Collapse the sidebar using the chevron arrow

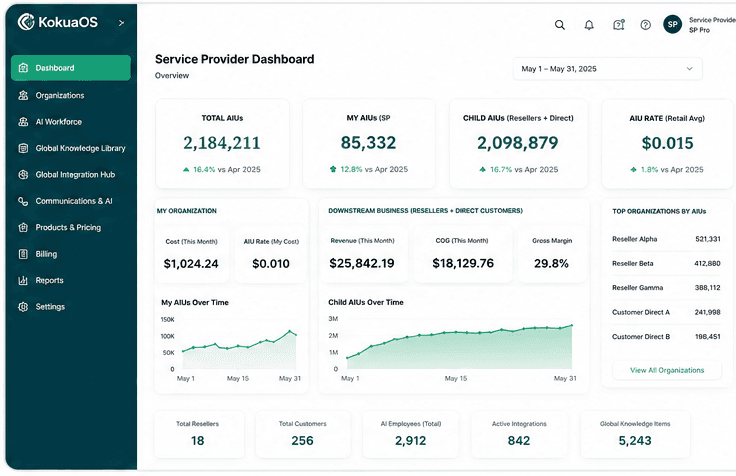121,23
